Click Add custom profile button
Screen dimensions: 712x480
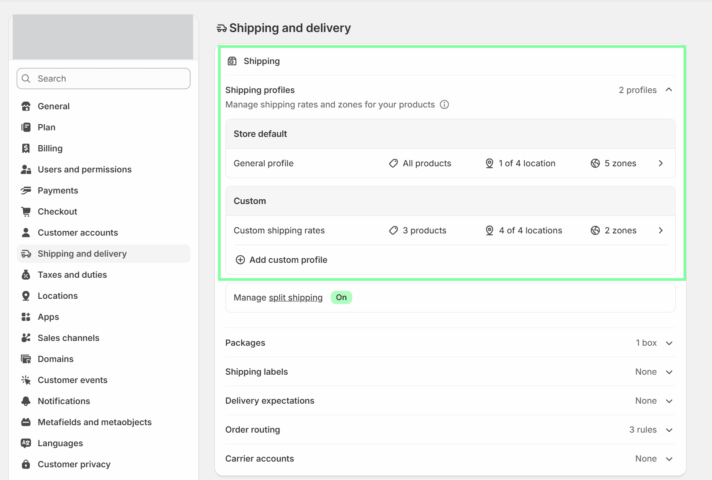pos(281,260)
